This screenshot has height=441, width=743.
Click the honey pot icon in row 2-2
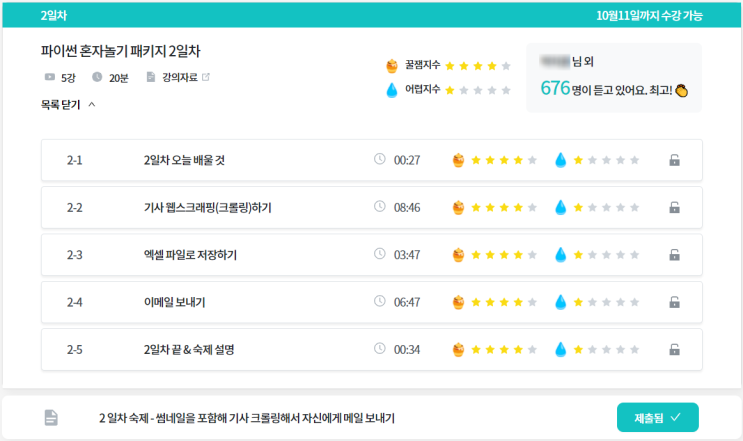tap(458, 207)
